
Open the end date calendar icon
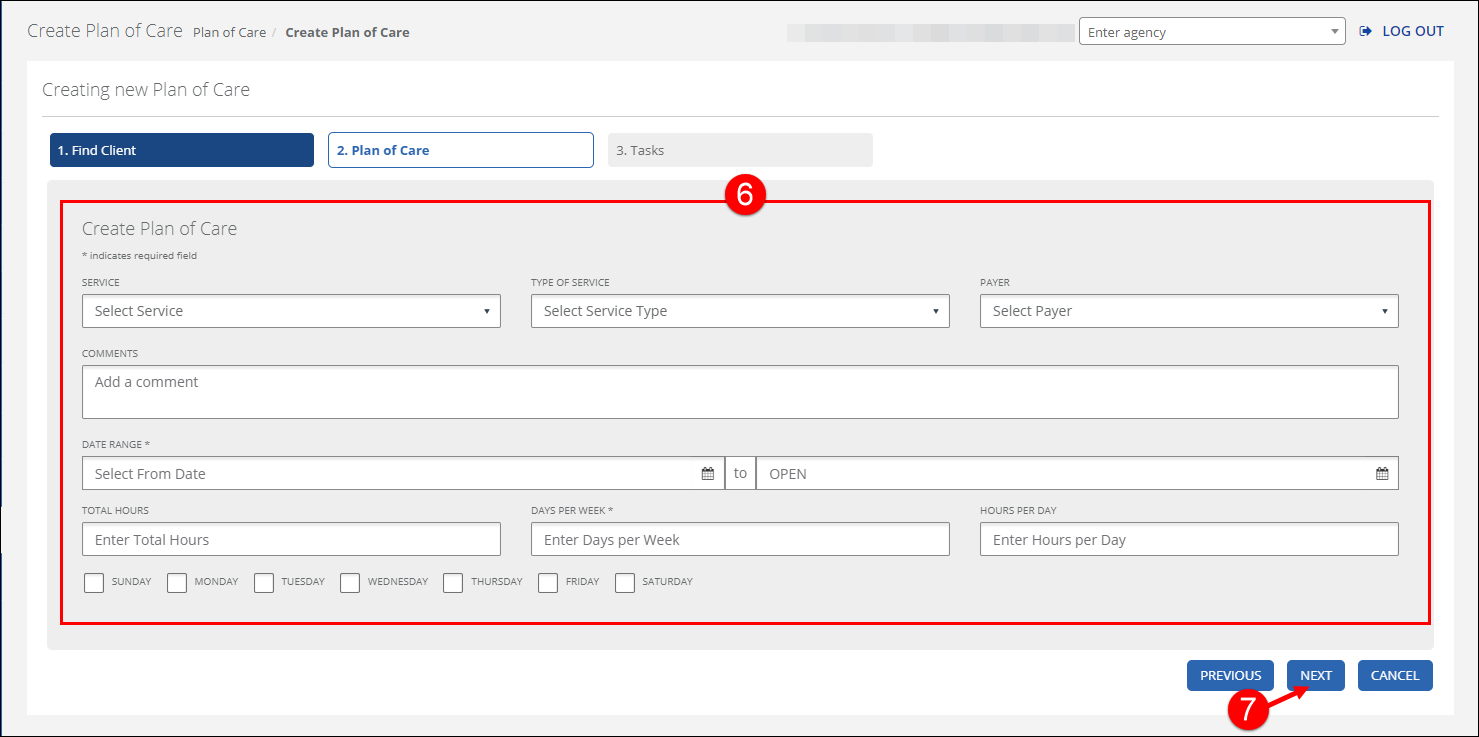coord(1382,474)
